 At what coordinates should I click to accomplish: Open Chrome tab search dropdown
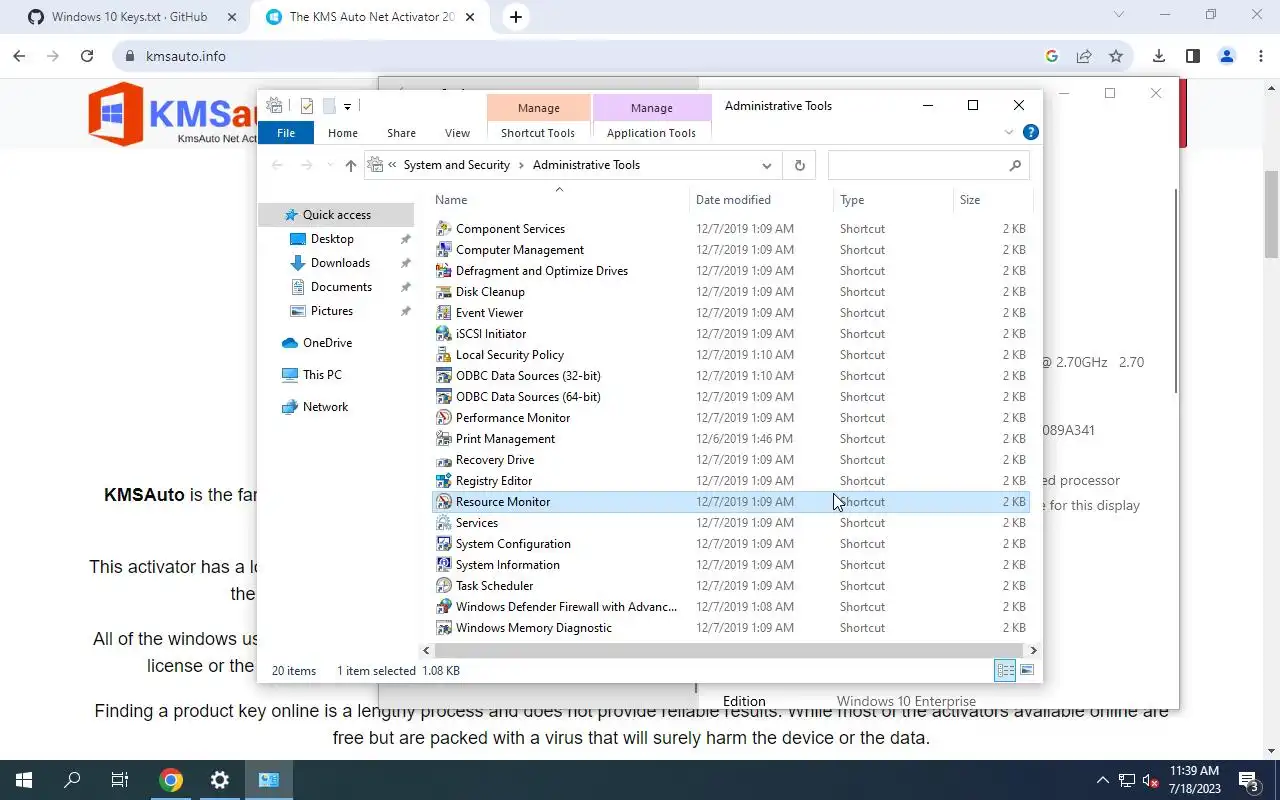[1119, 15]
